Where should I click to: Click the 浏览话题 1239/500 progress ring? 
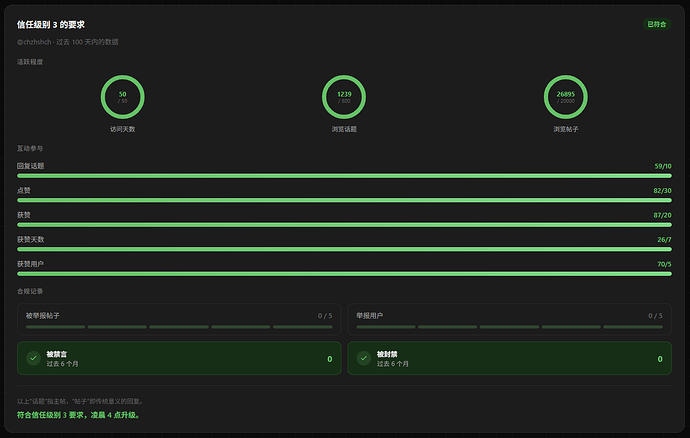click(344, 97)
